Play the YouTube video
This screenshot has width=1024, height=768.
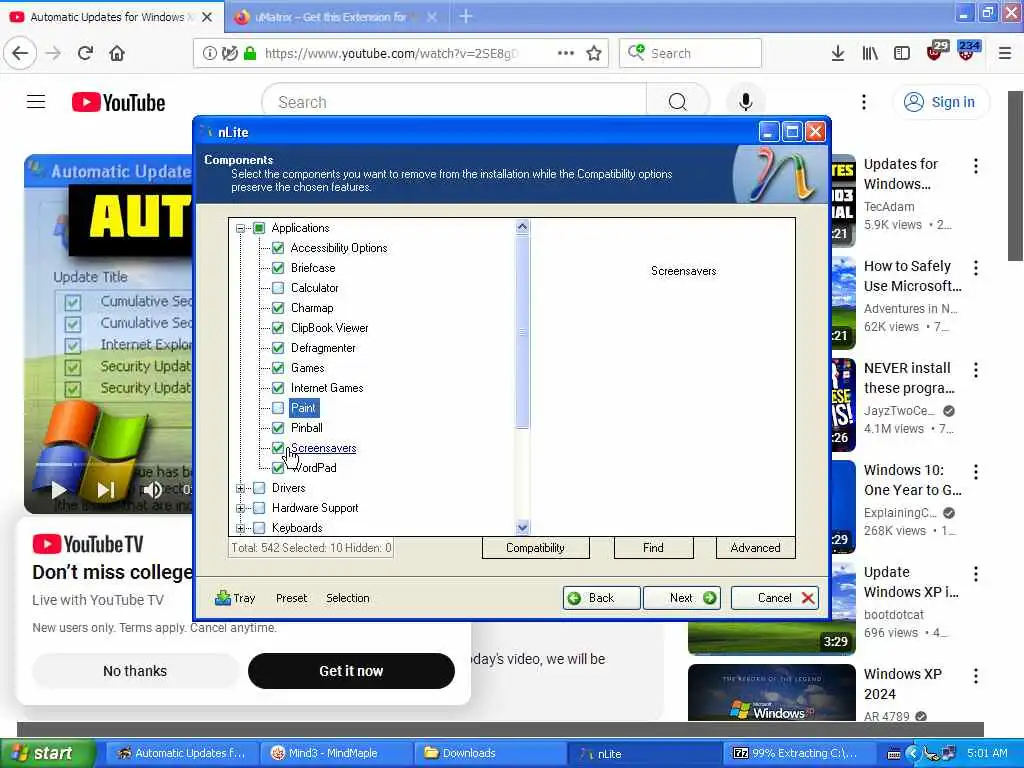point(58,489)
